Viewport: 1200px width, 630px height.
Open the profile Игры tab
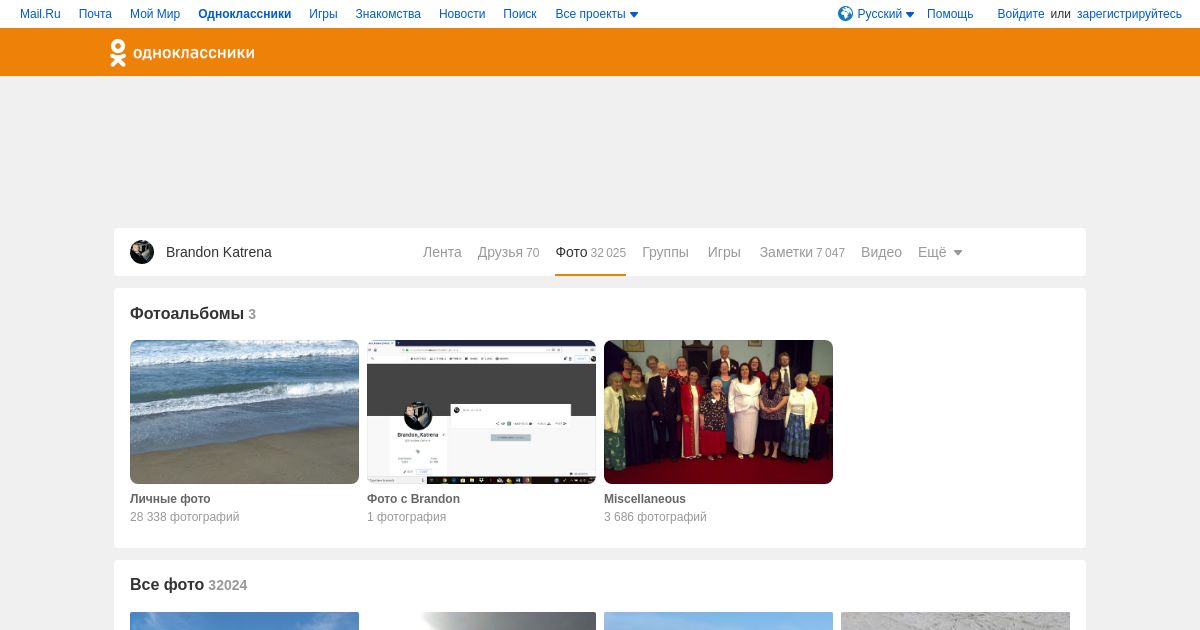click(724, 252)
